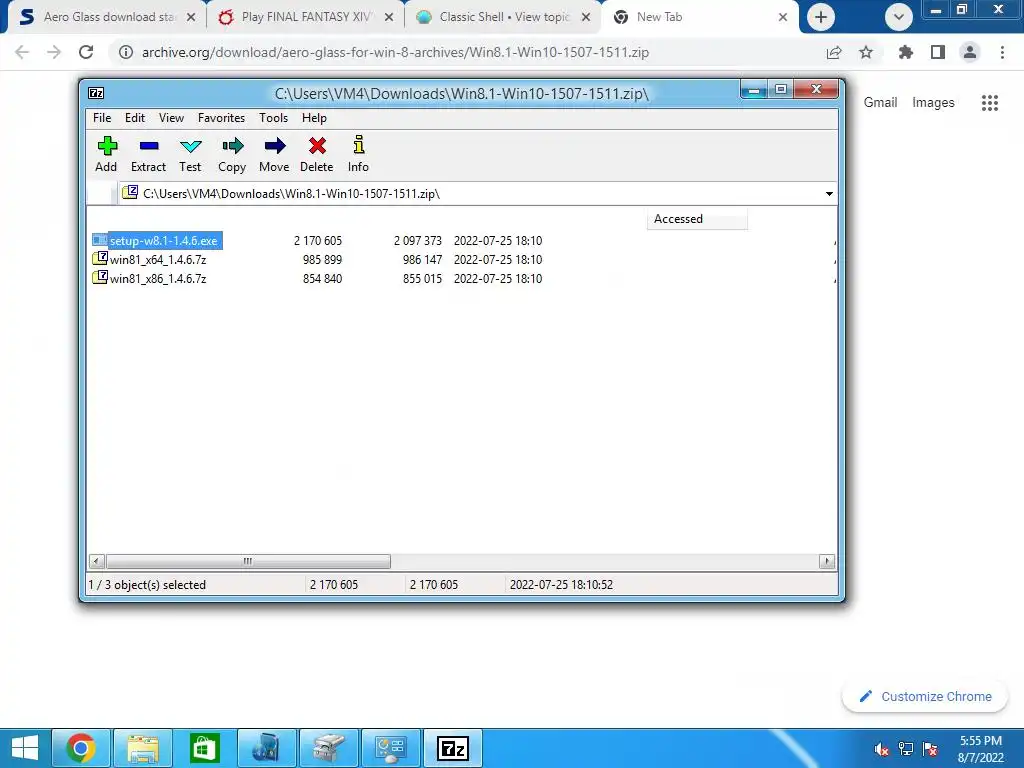Click the network tray icon
The image size is (1024, 768).
point(906,749)
